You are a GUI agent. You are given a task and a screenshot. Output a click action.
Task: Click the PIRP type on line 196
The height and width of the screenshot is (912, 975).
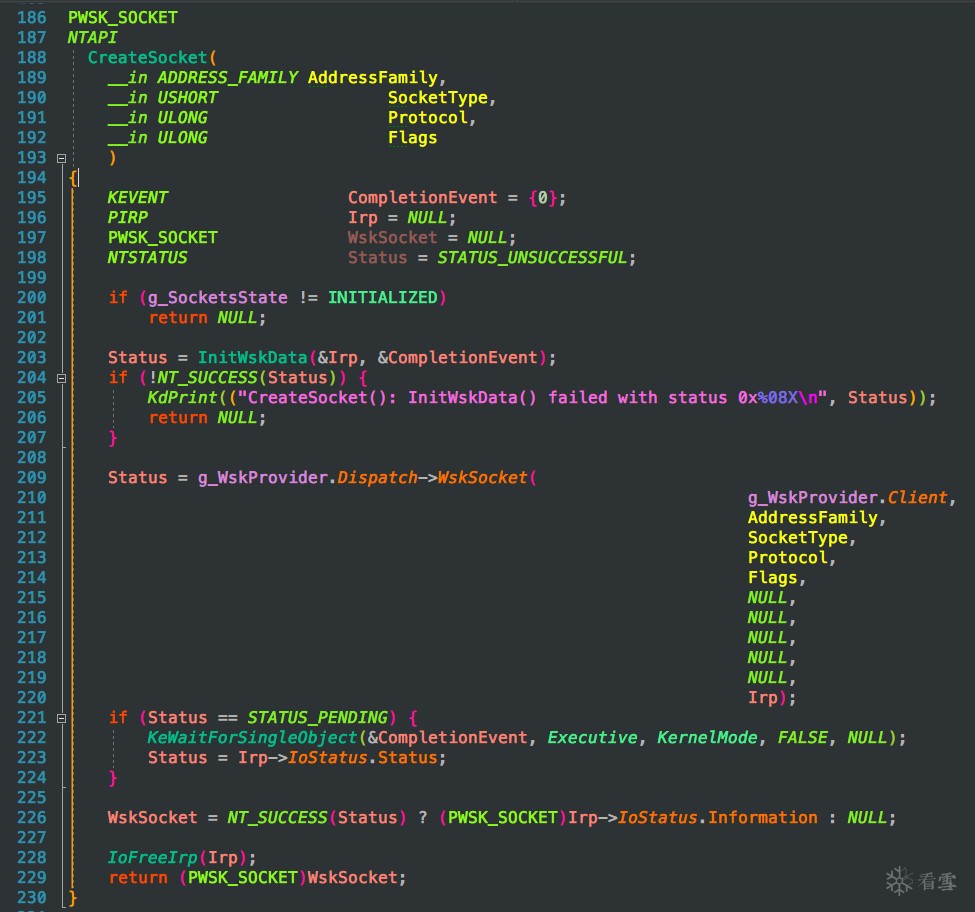pyautogui.click(x=127, y=218)
